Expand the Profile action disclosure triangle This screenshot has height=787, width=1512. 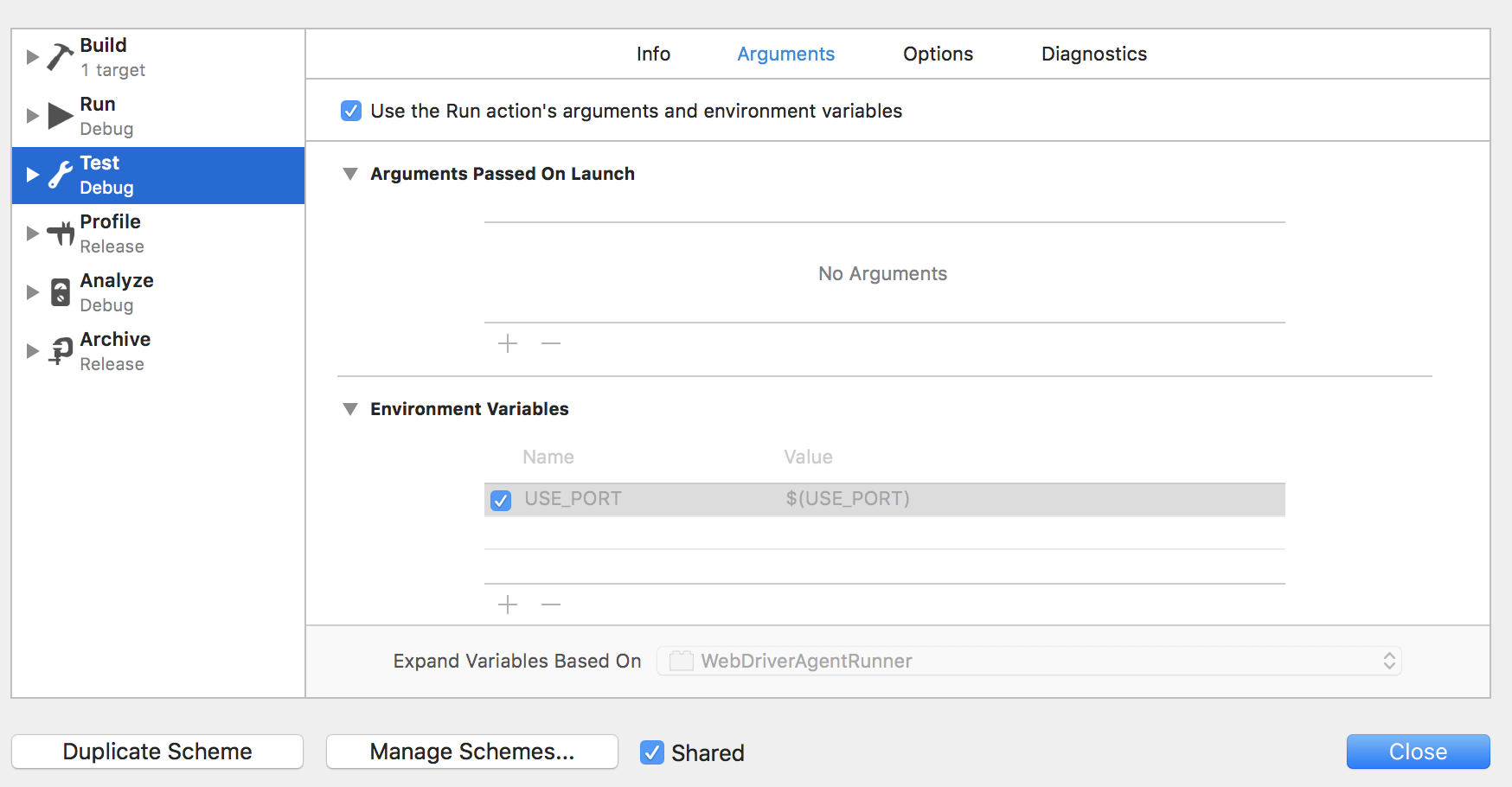(x=33, y=234)
